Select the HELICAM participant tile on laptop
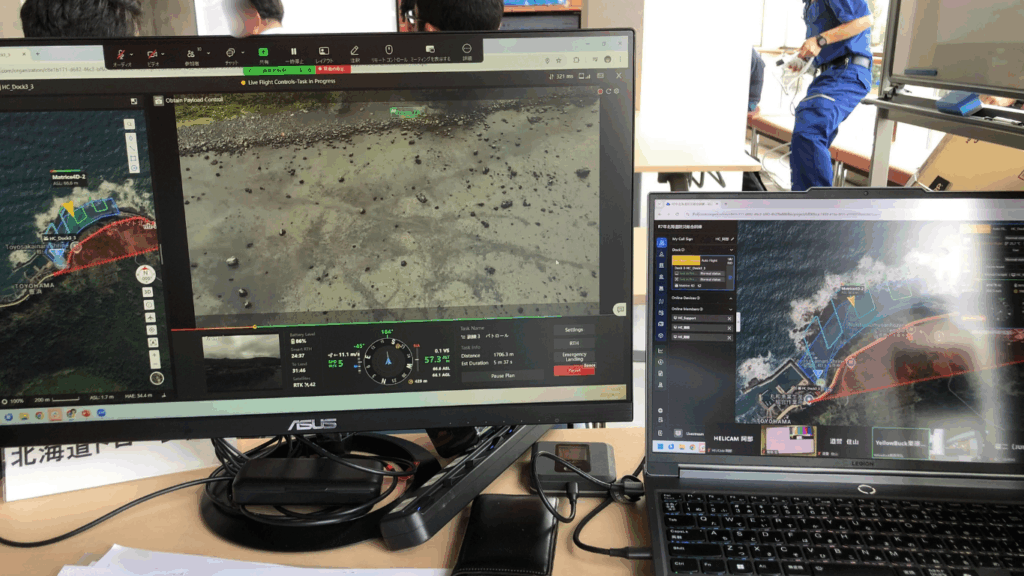 click(x=733, y=441)
